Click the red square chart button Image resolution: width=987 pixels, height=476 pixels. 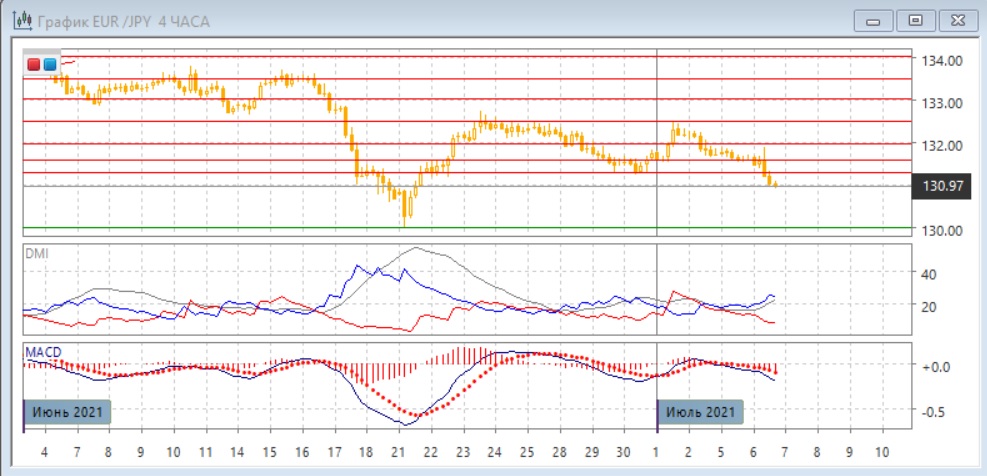click(34, 64)
